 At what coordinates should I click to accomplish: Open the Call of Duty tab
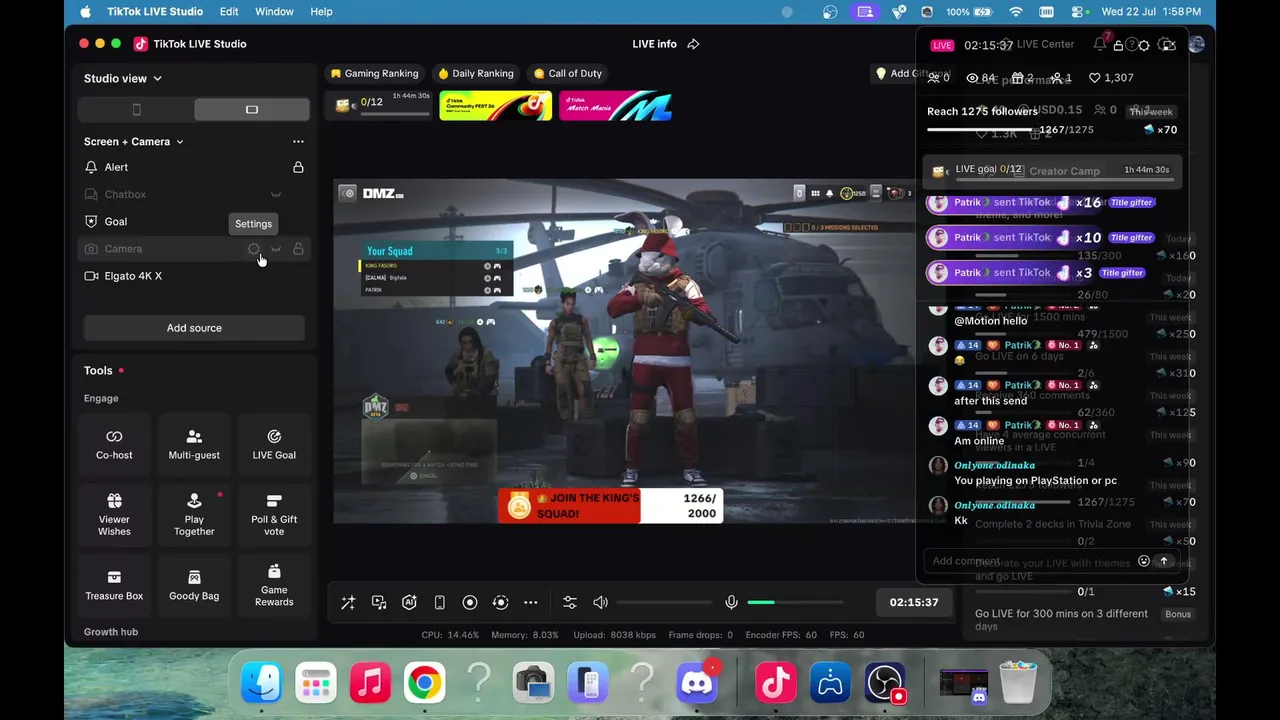pos(568,73)
